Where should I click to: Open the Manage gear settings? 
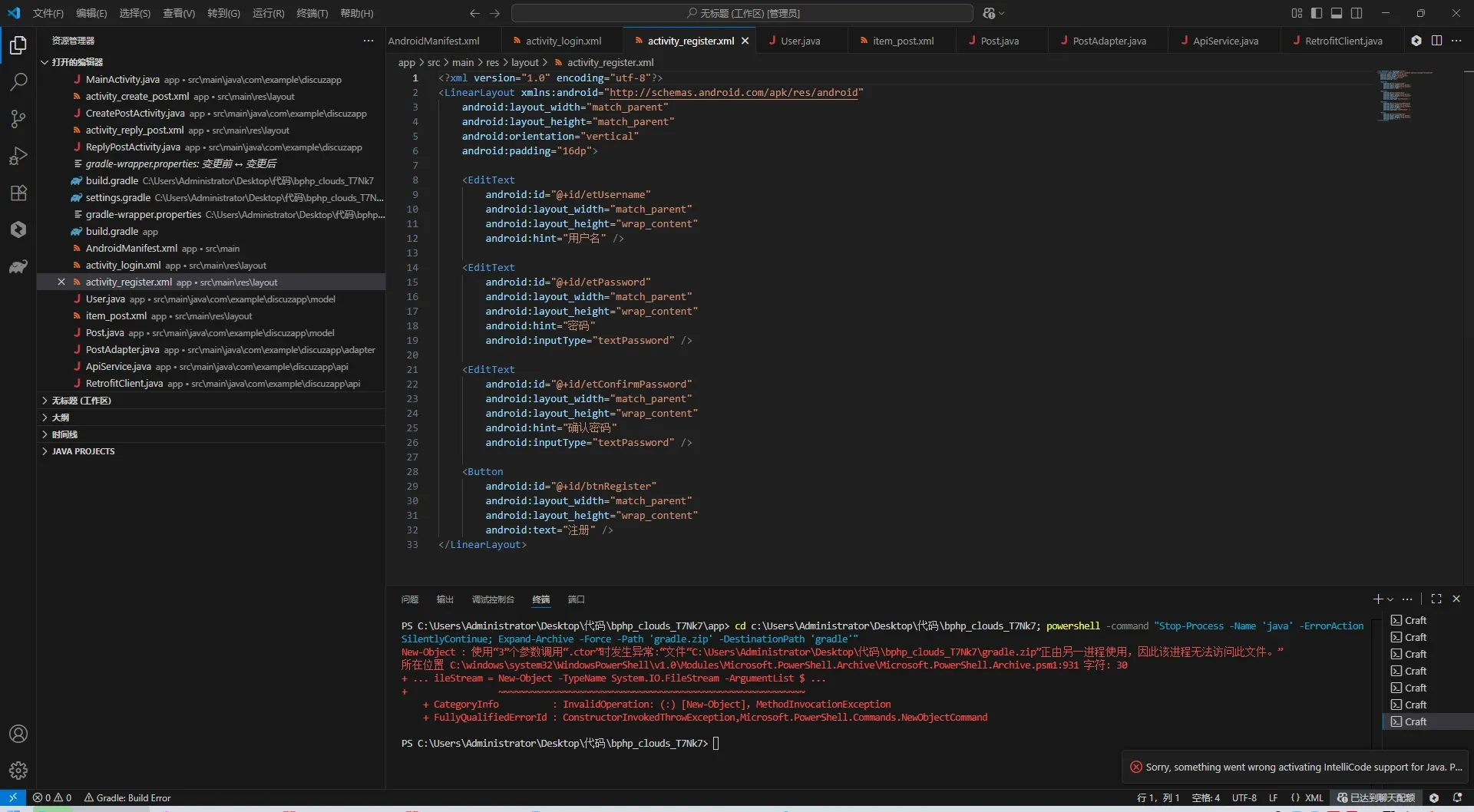[18, 771]
